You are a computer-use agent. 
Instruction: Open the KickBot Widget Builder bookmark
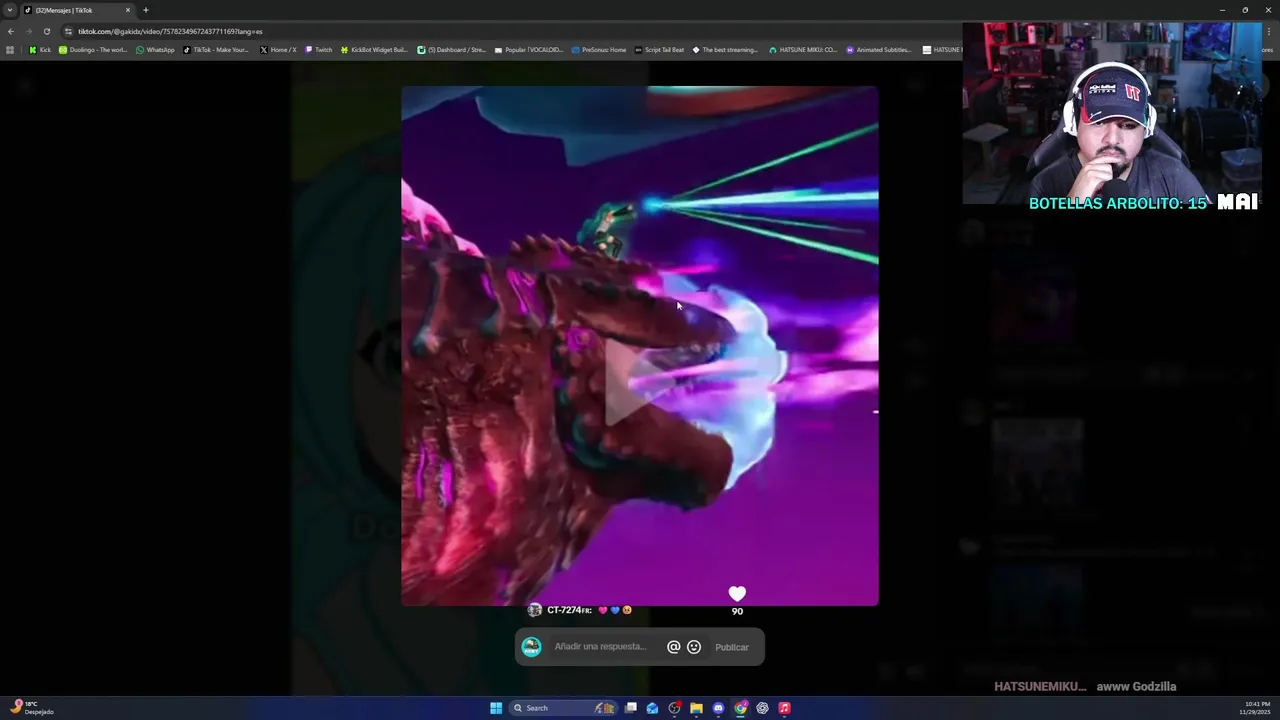[374, 50]
